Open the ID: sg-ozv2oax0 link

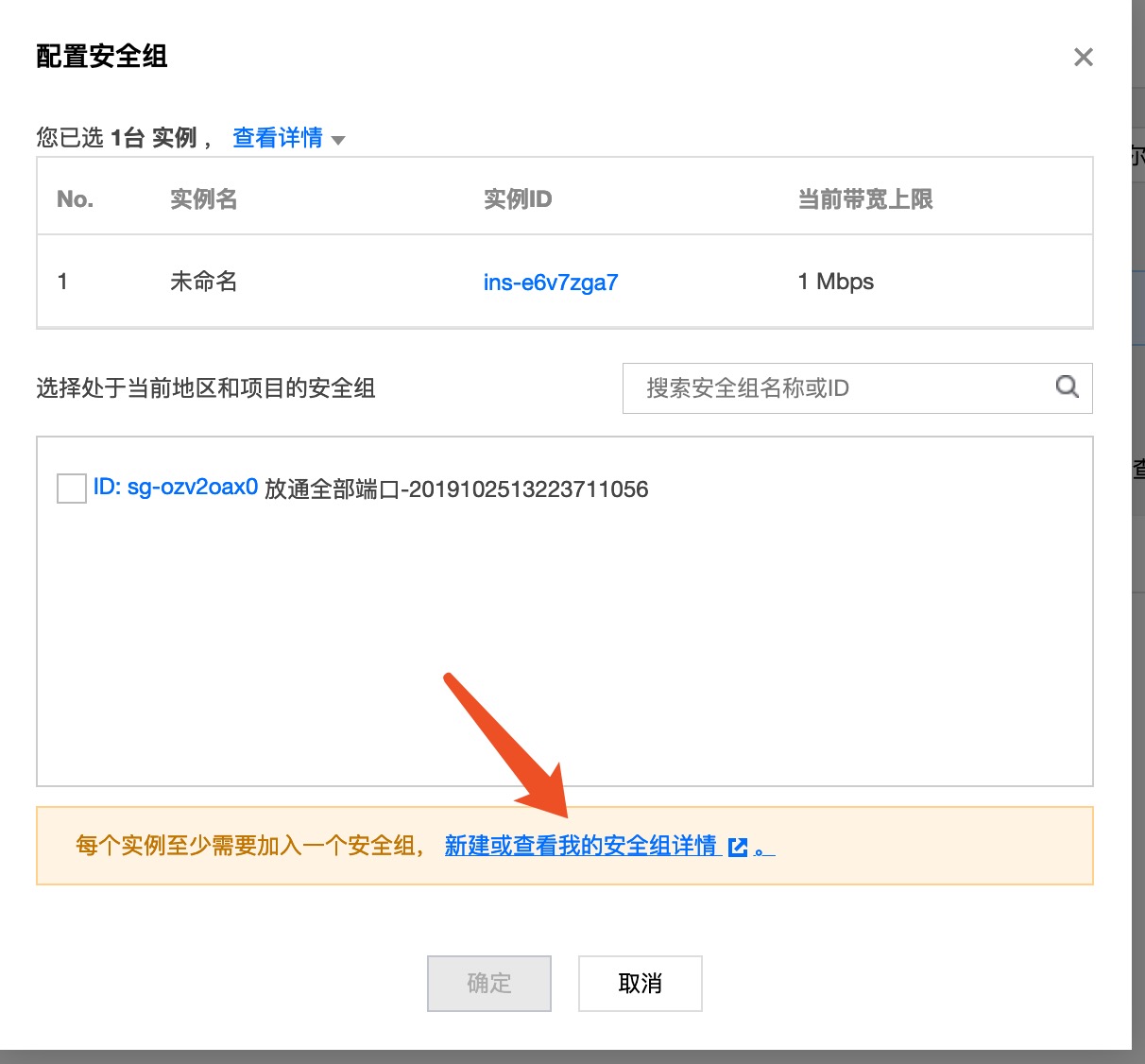pyautogui.click(x=176, y=488)
